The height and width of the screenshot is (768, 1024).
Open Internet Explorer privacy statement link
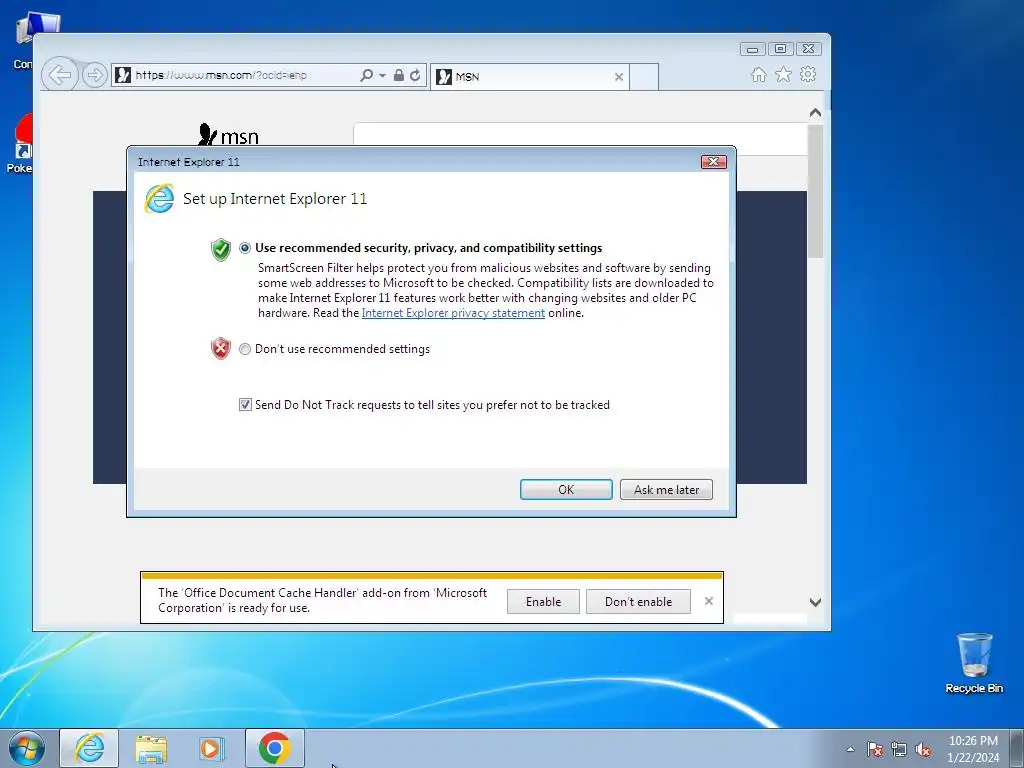pyautogui.click(x=453, y=313)
